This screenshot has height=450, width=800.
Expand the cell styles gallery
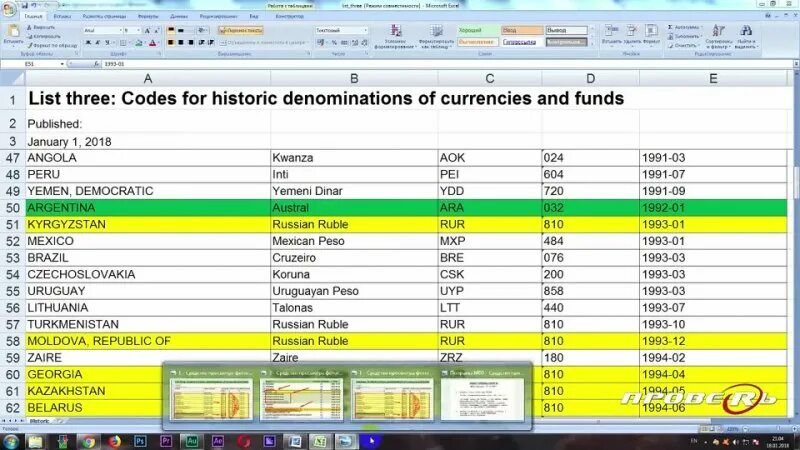[x=592, y=44]
